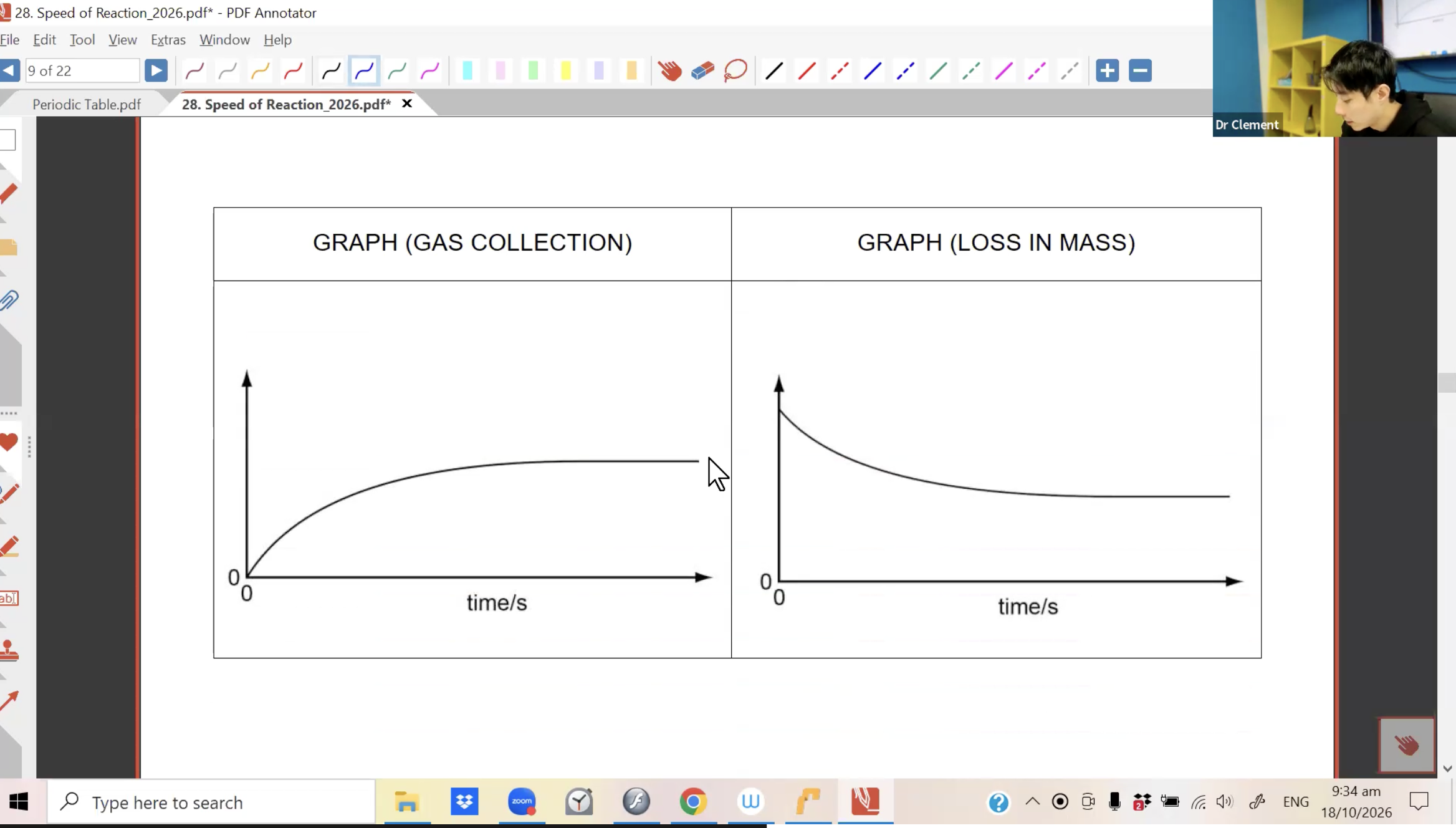Select the dashed red line tool

click(x=840, y=70)
